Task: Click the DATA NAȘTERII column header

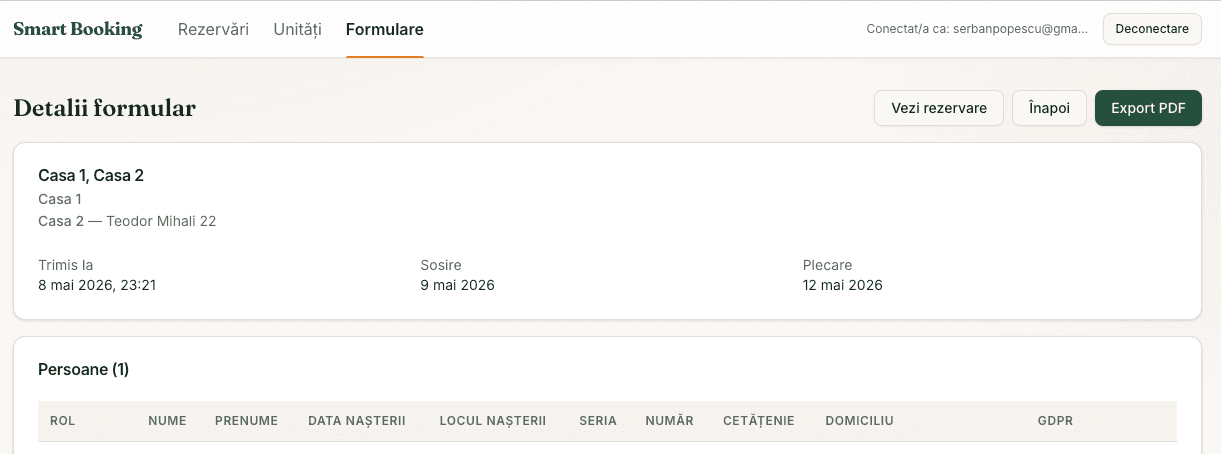Action: 357,421
